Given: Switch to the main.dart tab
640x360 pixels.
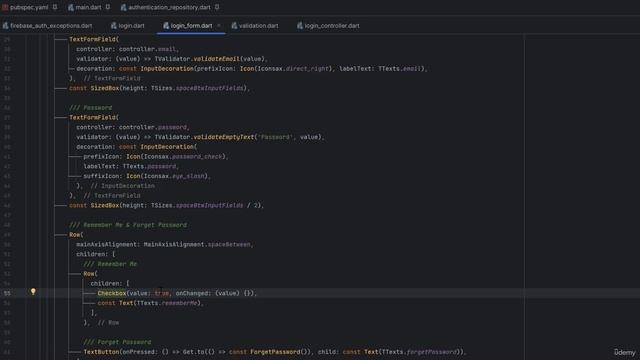Looking at the screenshot, I should point(88,7).
